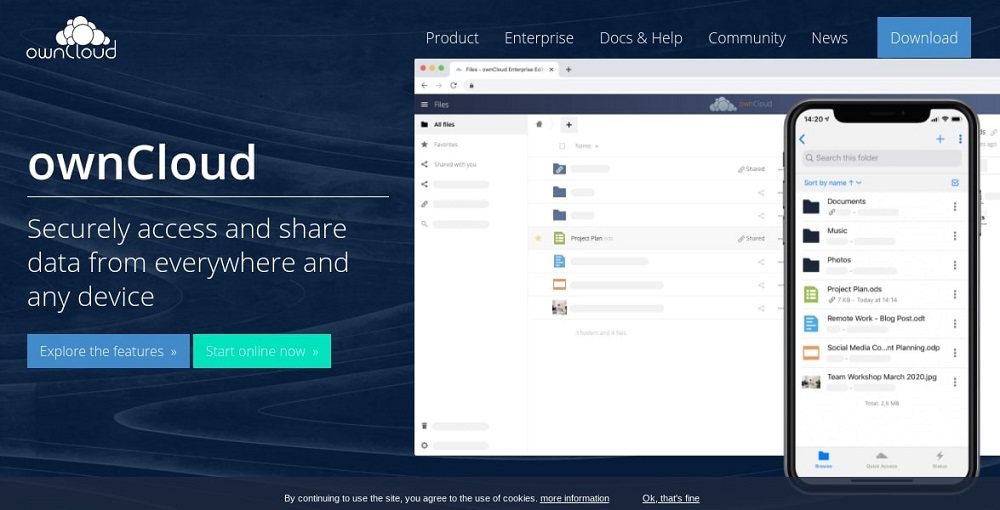Toggle multi-select checkbox icon on phone
The width and height of the screenshot is (1000, 510).
955,183
